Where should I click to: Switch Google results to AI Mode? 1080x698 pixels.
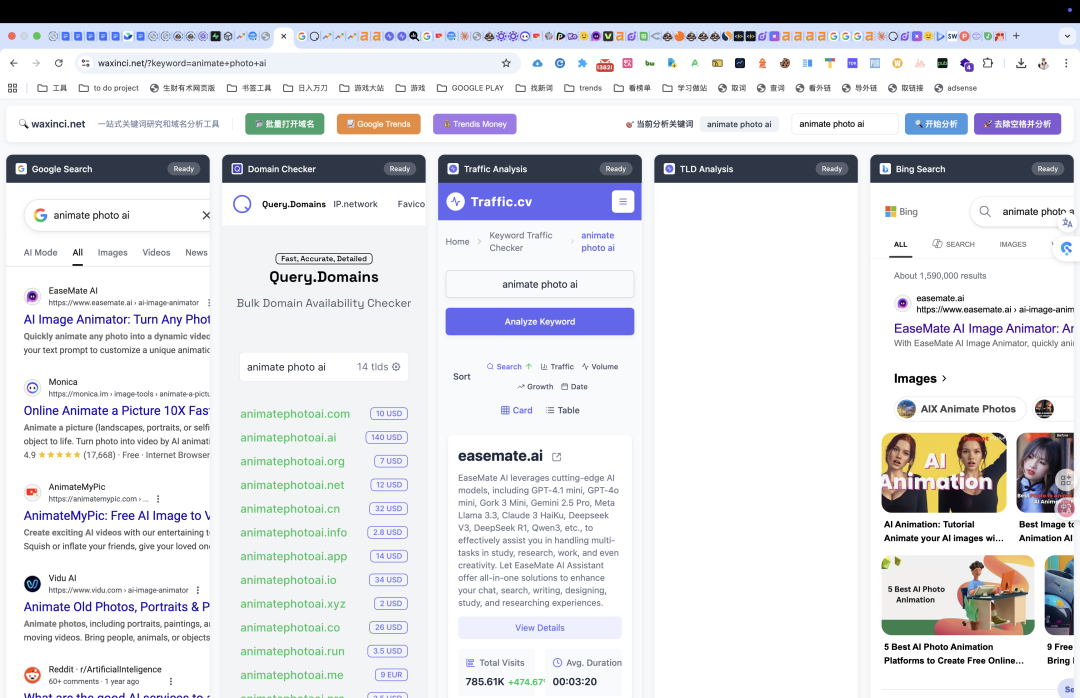click(41, 252)
